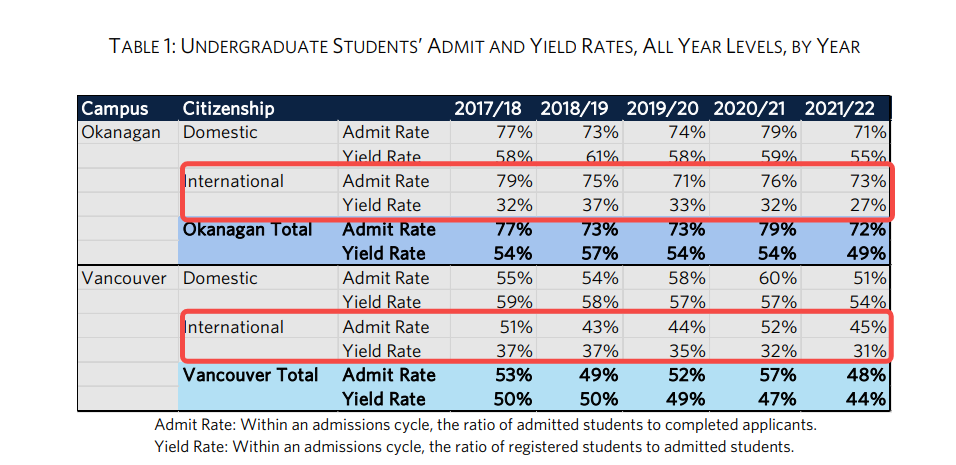Select the Okanagan Total row label
This screenshot has width=956, height=465.
(x=248, y=229)
